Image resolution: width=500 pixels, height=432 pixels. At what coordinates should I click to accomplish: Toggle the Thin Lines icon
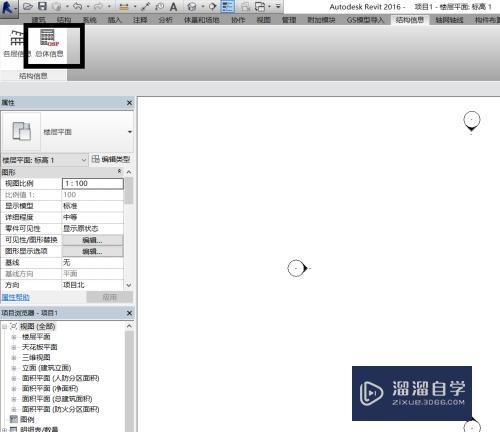click(228, 6)
